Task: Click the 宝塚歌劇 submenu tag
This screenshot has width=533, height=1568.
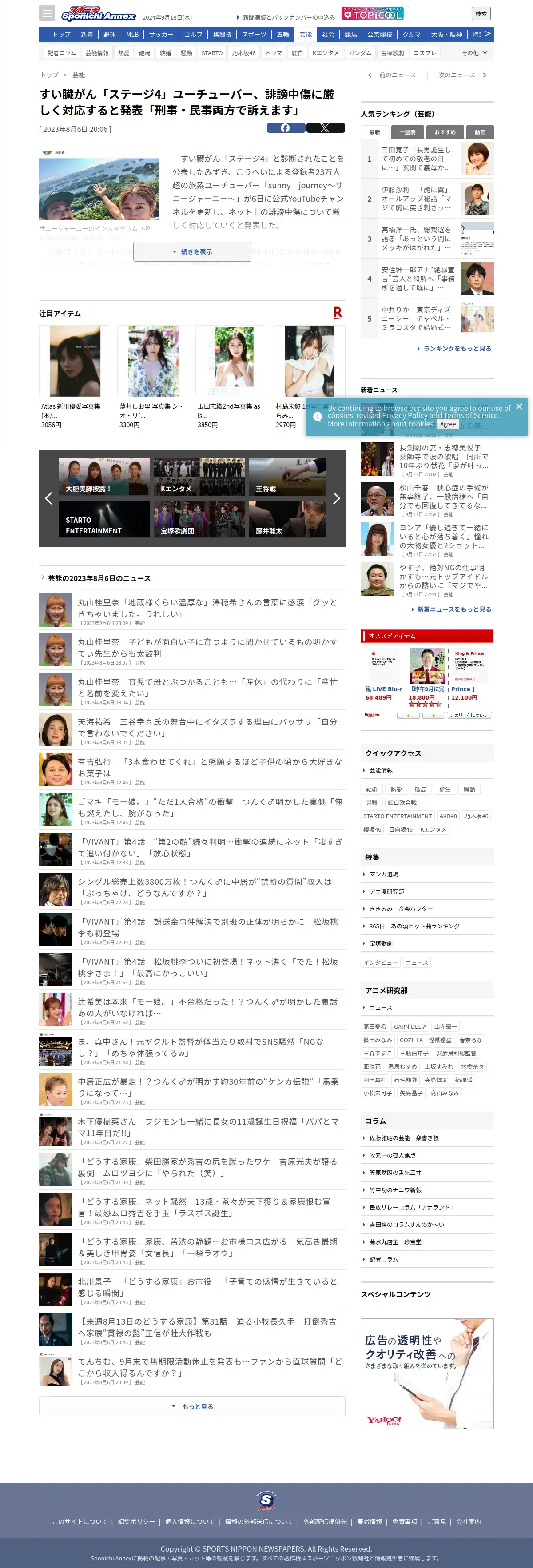Action: pyautogui.click(x=393, y=53)
